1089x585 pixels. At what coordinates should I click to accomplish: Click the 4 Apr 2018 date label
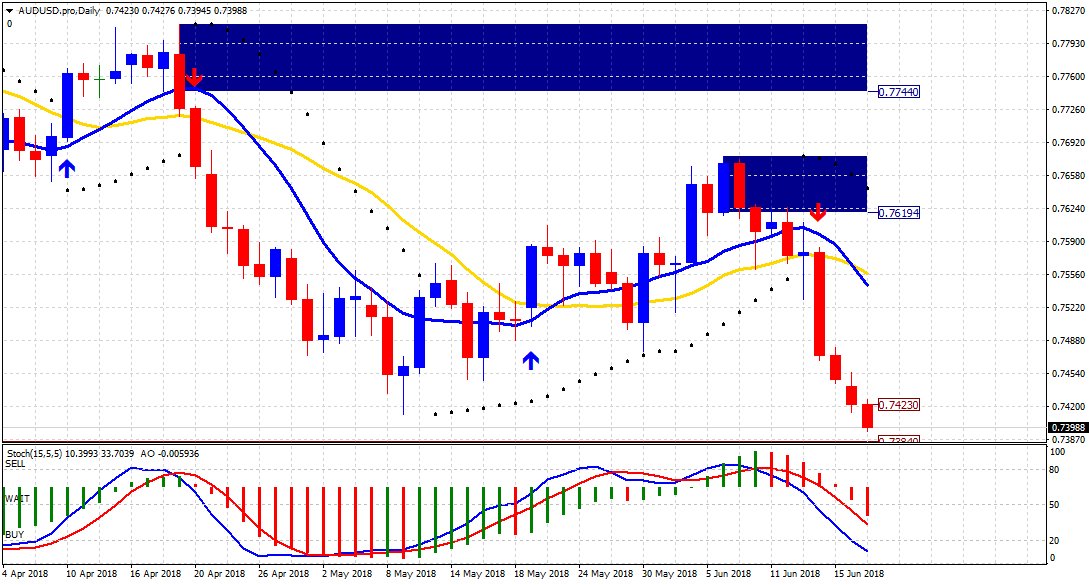point(25,574)
